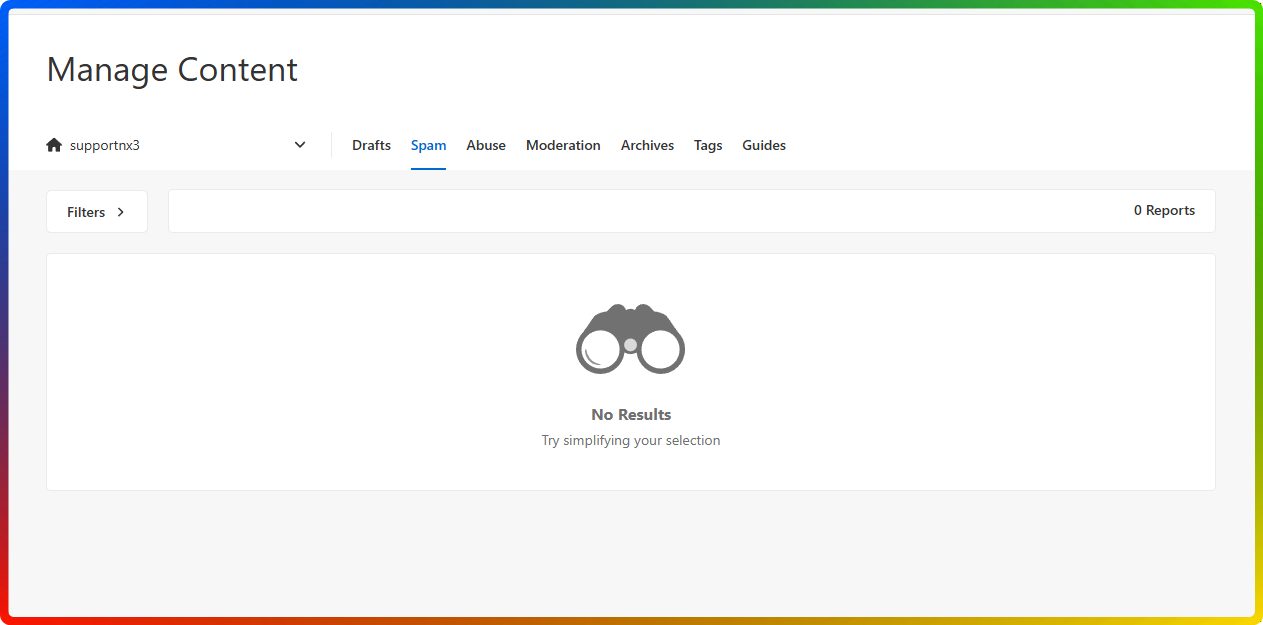The width and height of the screenshot is (1263, 625).
Task: Click the 0 Reports count
Action: click(1164, 211)
